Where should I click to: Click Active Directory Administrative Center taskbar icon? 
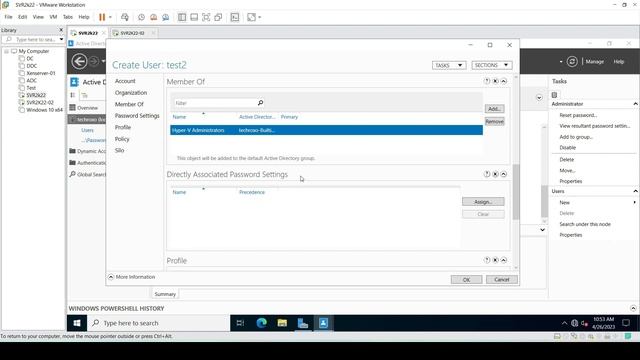point(323,323)
